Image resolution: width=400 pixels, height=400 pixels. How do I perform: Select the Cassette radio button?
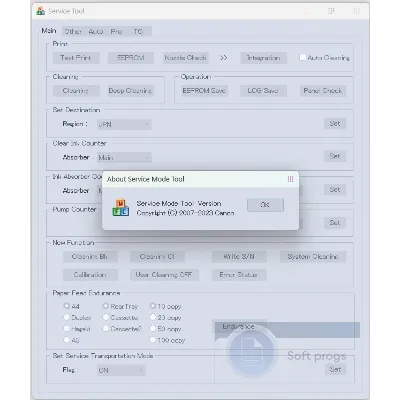(x=106, y=317)
